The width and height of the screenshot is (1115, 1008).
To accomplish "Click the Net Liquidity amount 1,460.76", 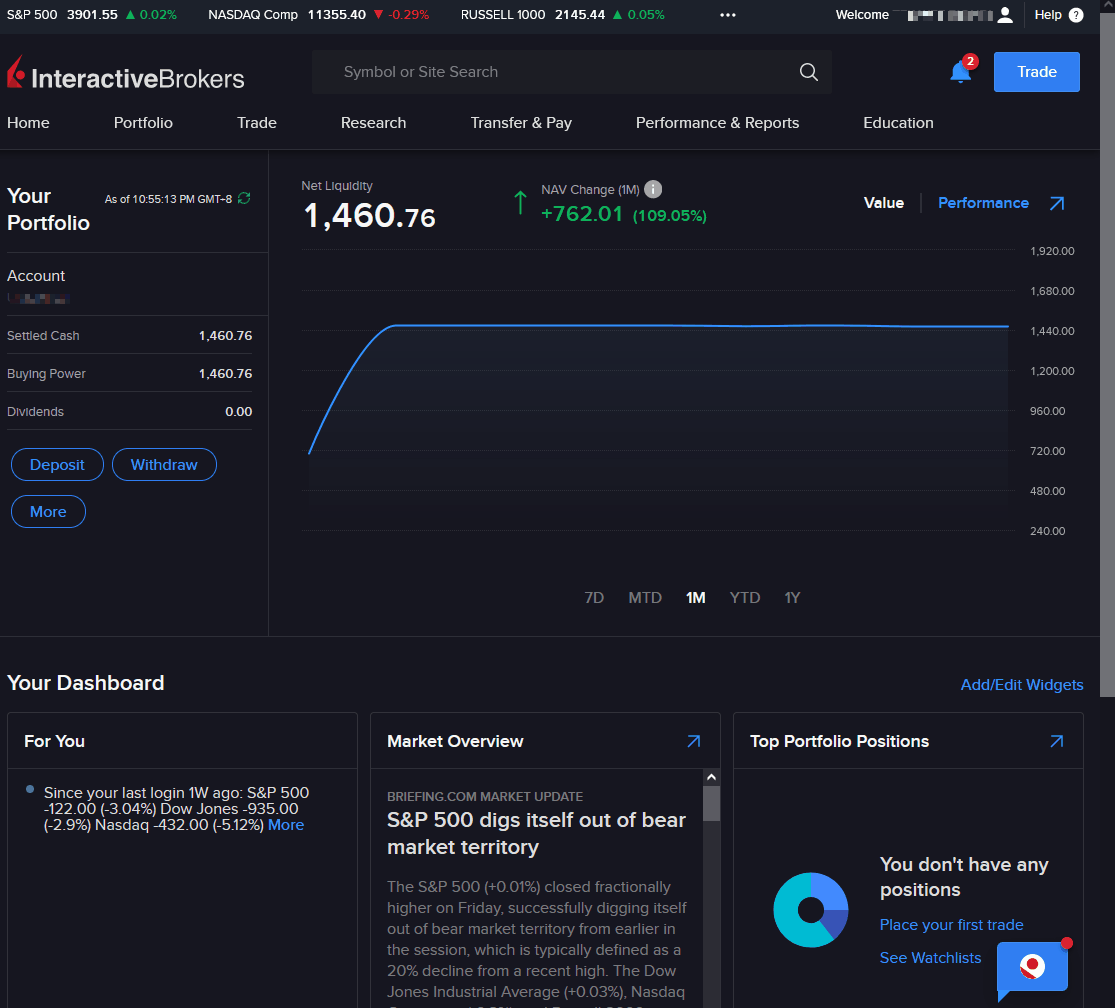I will pos(370,216).
